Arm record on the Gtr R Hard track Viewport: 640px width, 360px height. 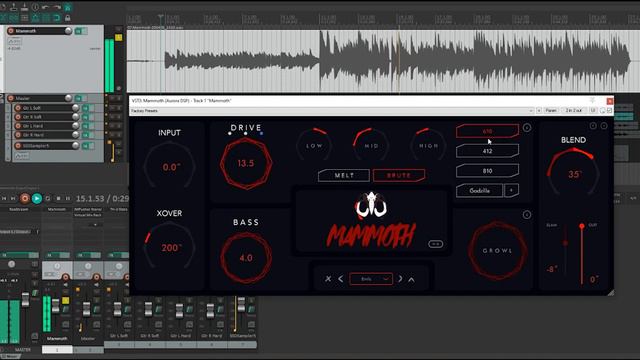coord(18,135)
